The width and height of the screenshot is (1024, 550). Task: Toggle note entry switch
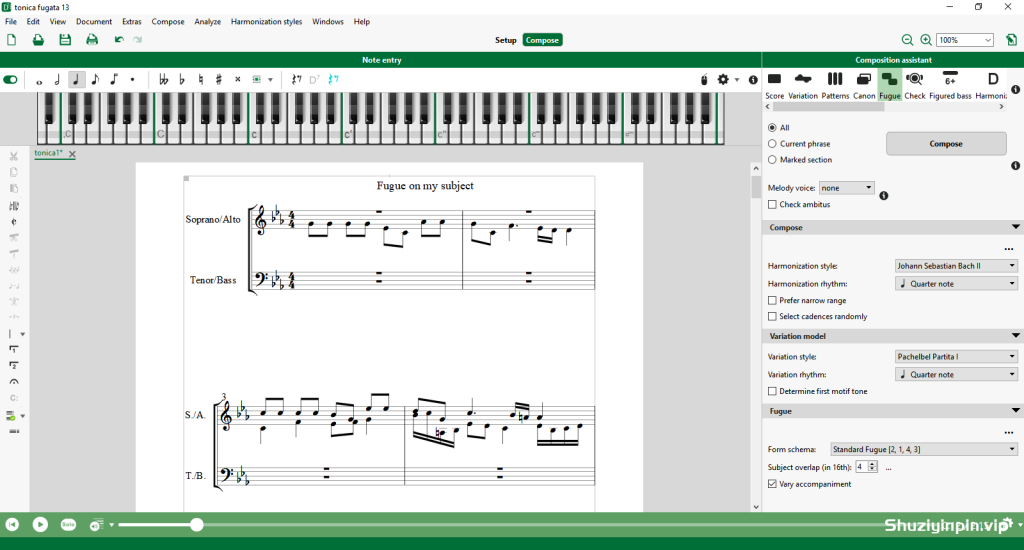pos(10,80)
